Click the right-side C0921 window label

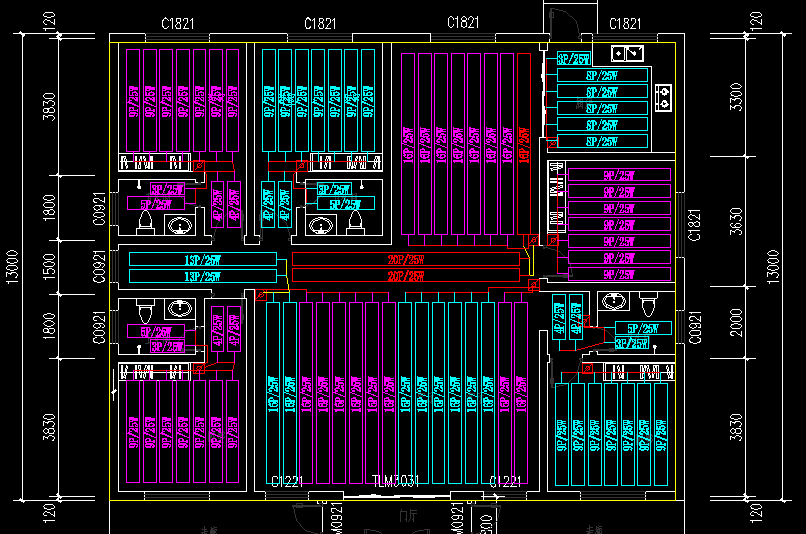point(693,327)
